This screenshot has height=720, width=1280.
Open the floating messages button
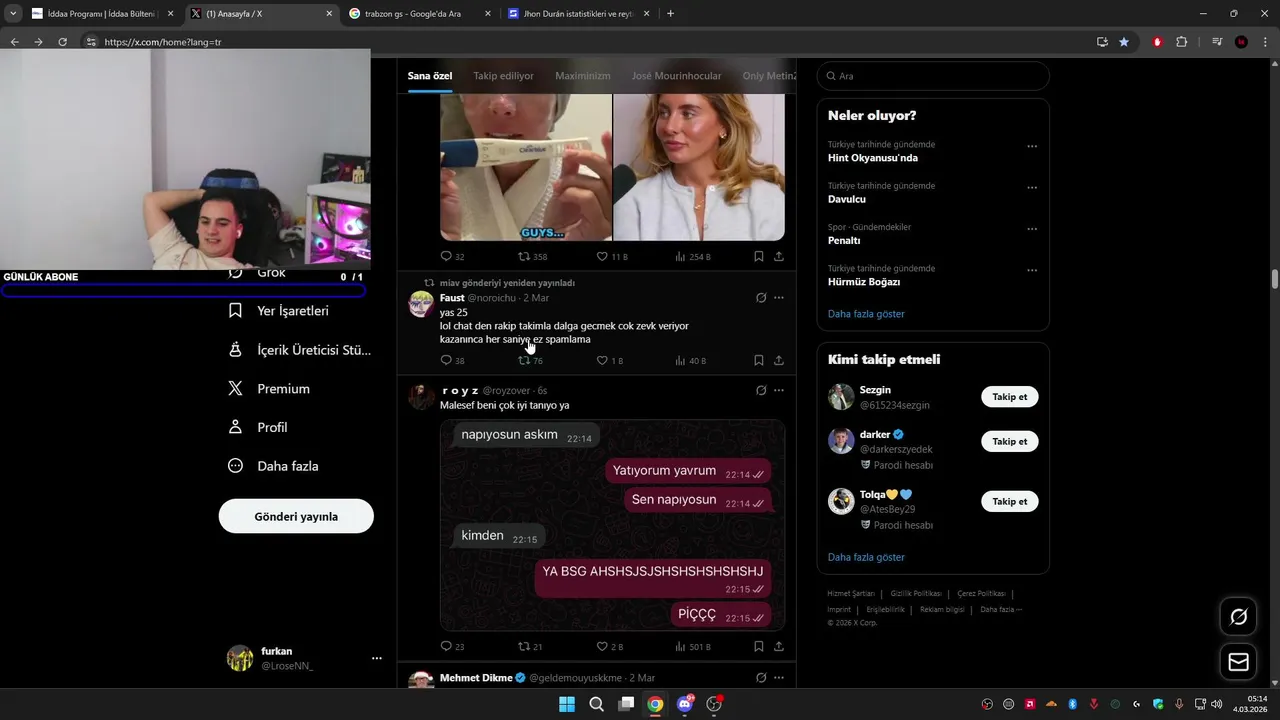pyautogui.click(x=1238, y=662)
